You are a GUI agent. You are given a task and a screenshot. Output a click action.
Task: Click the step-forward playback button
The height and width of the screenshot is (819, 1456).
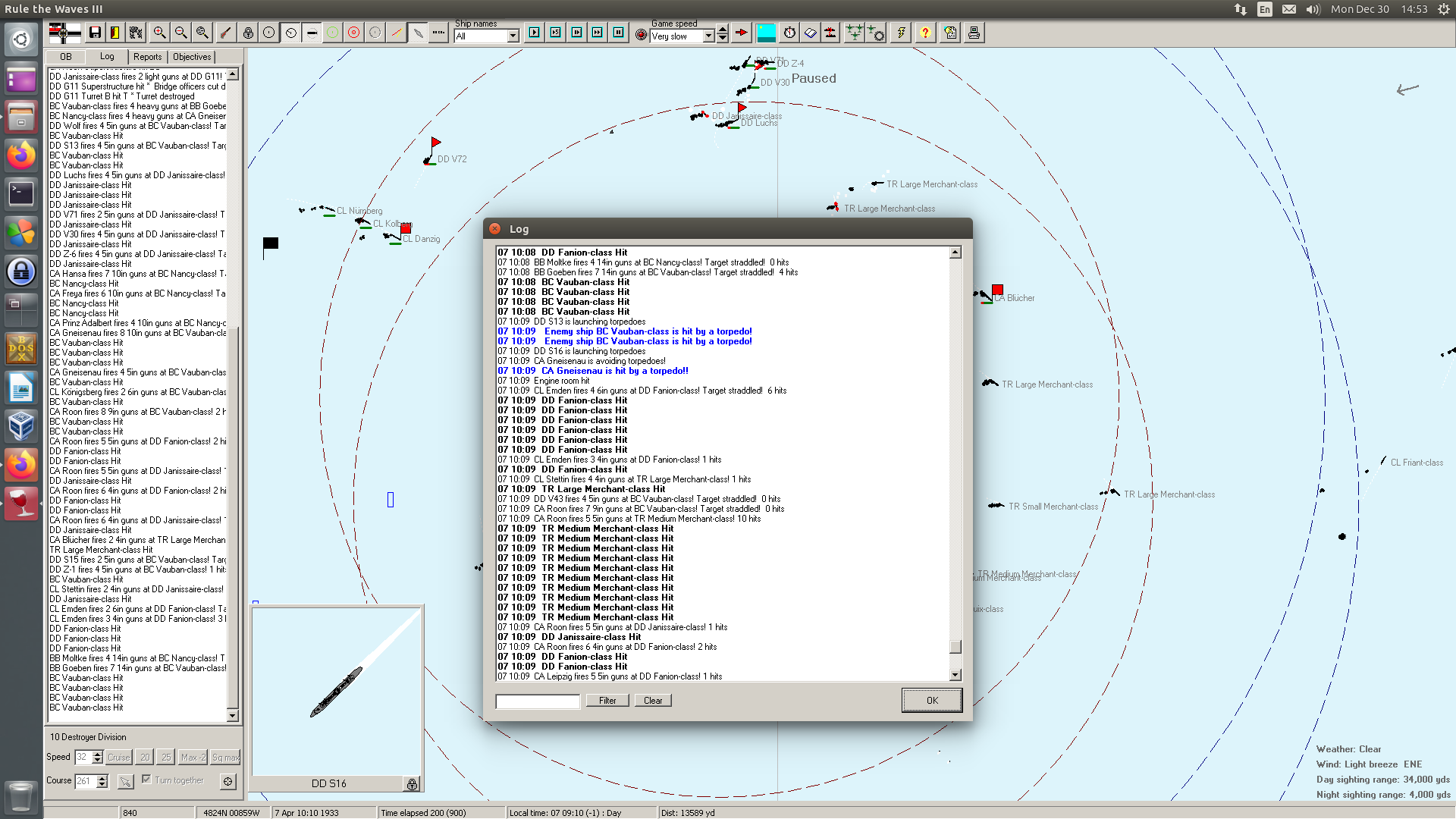point(576,33)
